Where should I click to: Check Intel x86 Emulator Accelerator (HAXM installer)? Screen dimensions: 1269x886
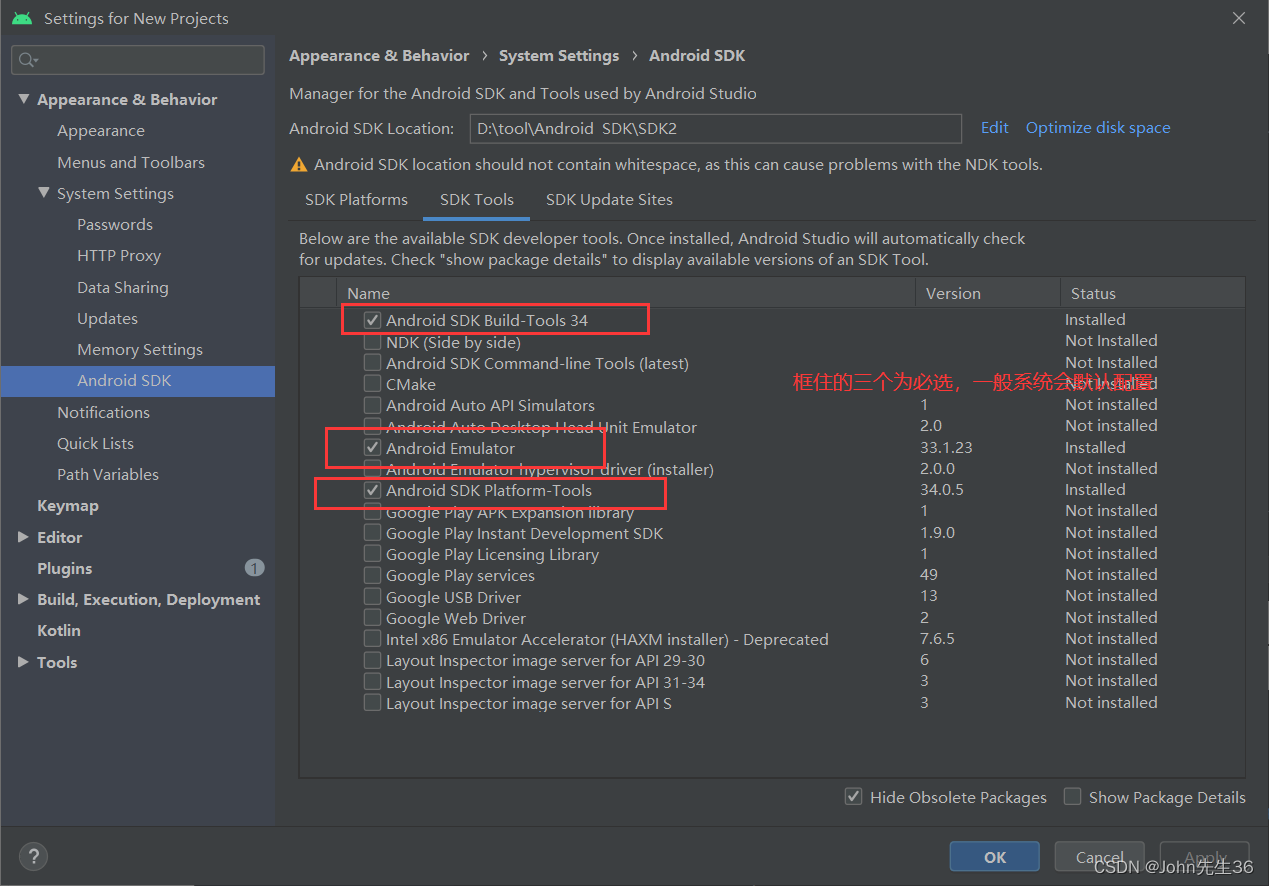372,639
